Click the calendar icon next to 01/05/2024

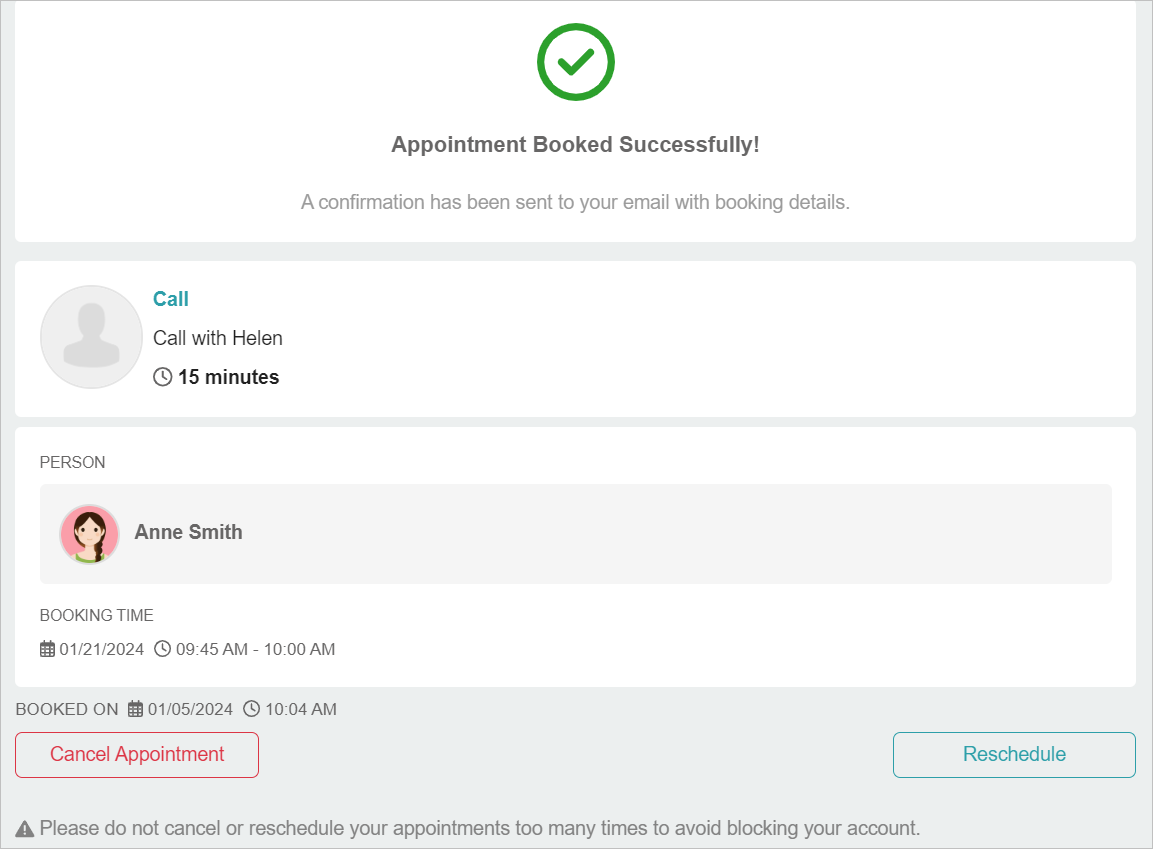135,709
